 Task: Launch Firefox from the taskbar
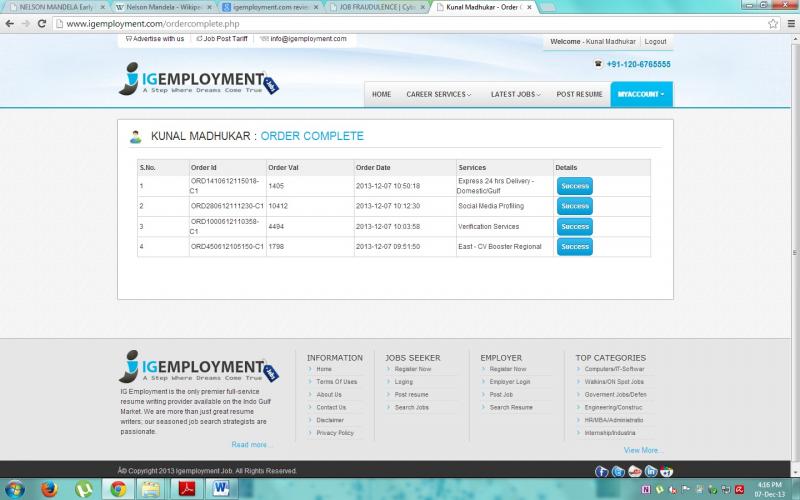[x=49, y=489]
